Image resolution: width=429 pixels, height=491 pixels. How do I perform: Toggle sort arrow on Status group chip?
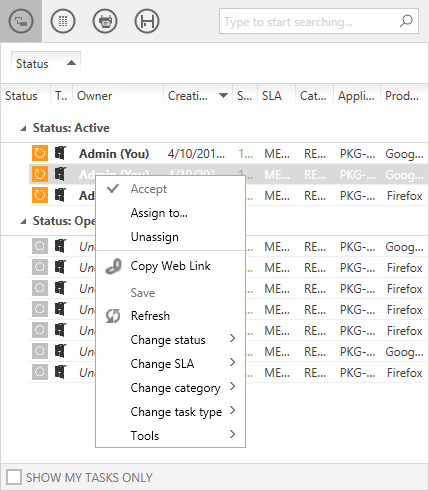(71, 63)
